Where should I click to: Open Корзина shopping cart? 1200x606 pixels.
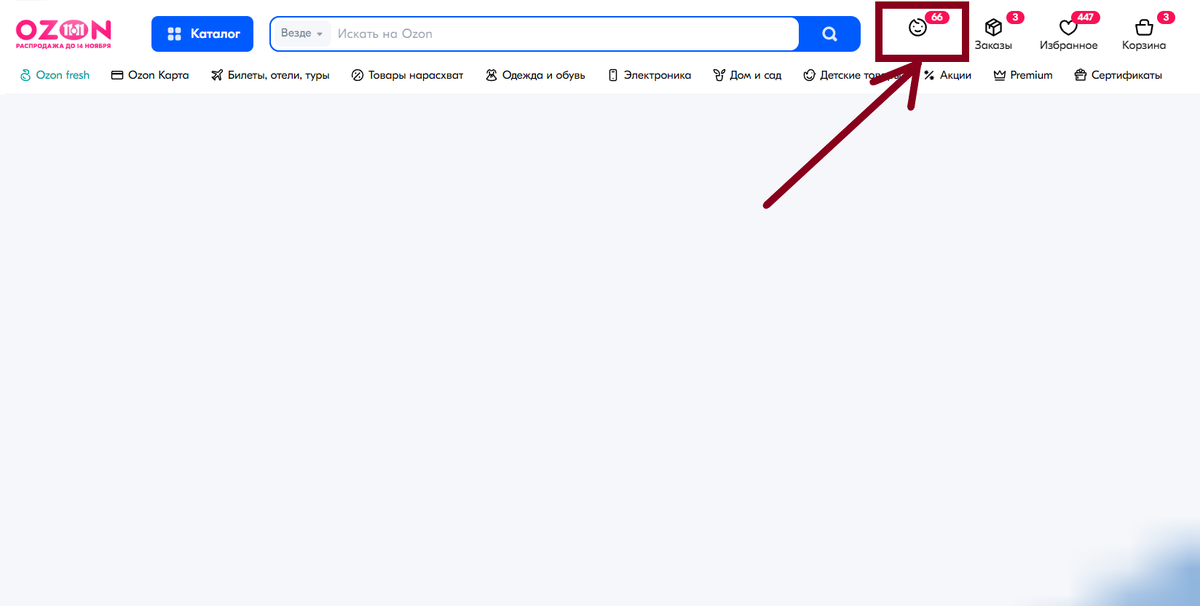tap(1144, 34)
